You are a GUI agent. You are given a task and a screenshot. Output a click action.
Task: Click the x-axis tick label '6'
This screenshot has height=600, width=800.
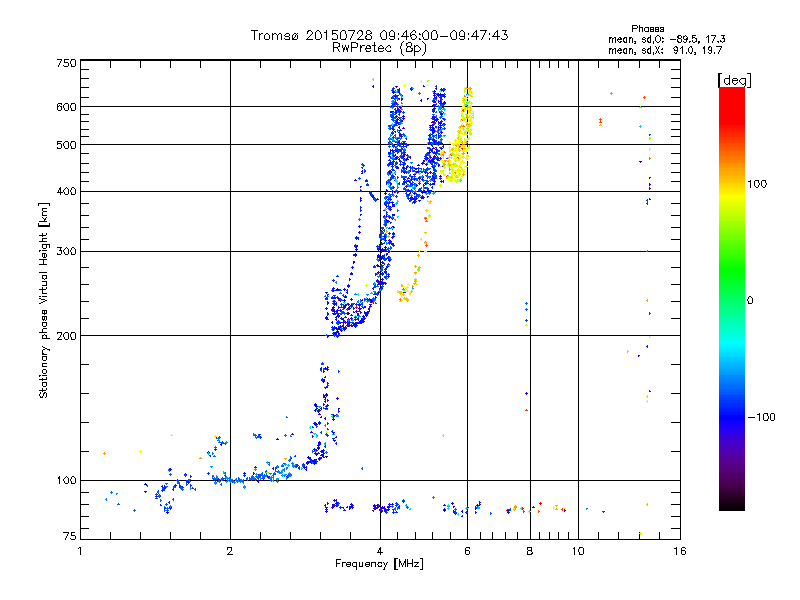(467, 551)
